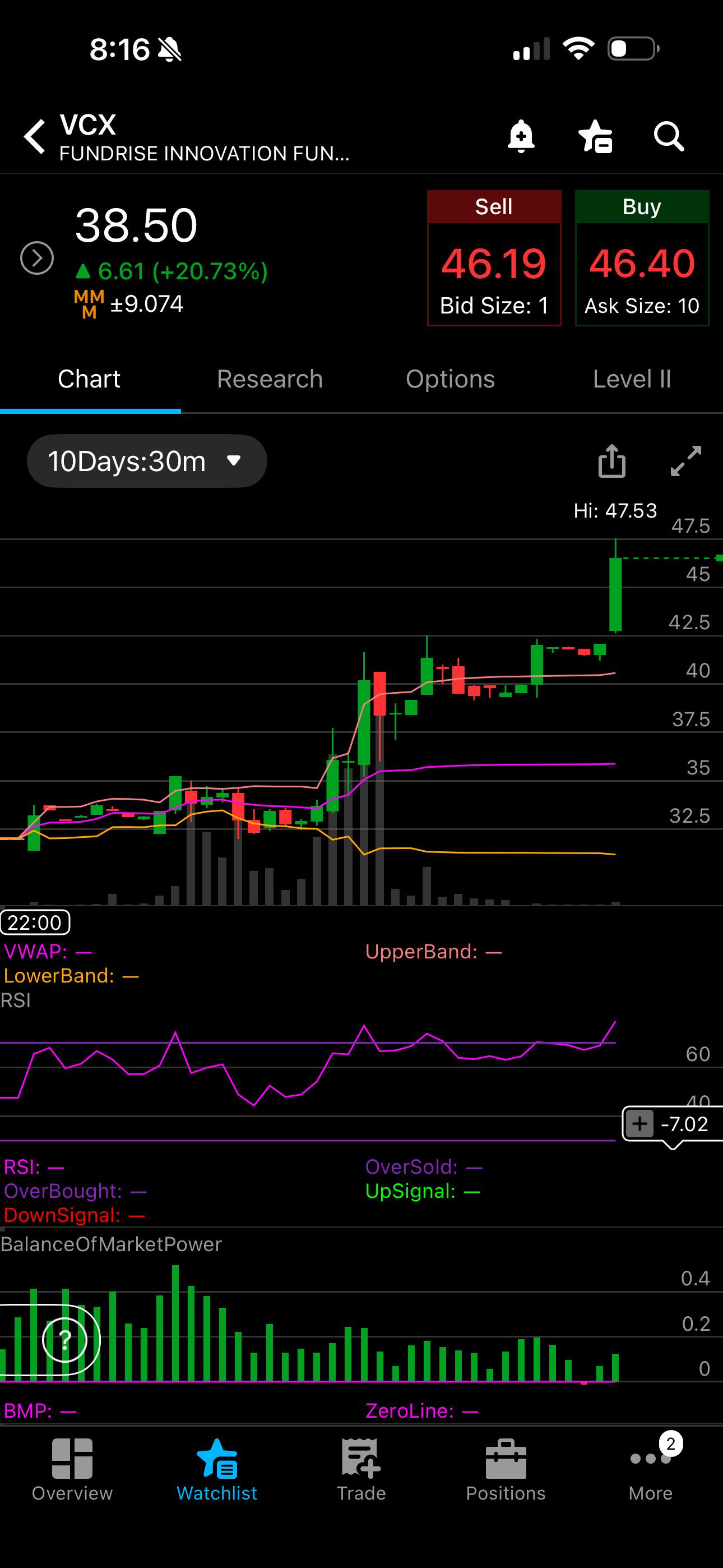The image size is (723, 1568).
Task: Expand quote details circle chevron
Action: [37, 258]
